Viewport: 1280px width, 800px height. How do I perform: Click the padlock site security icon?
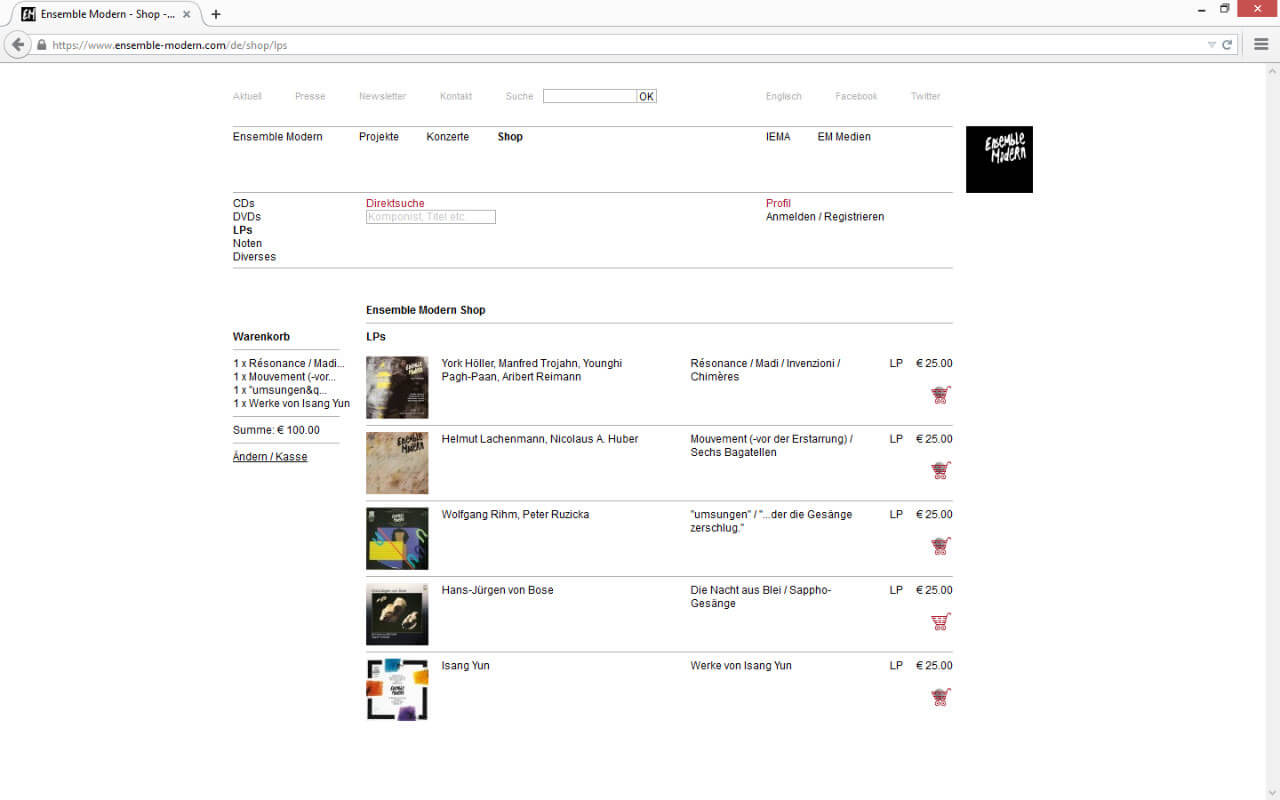[x=42, y=45]
